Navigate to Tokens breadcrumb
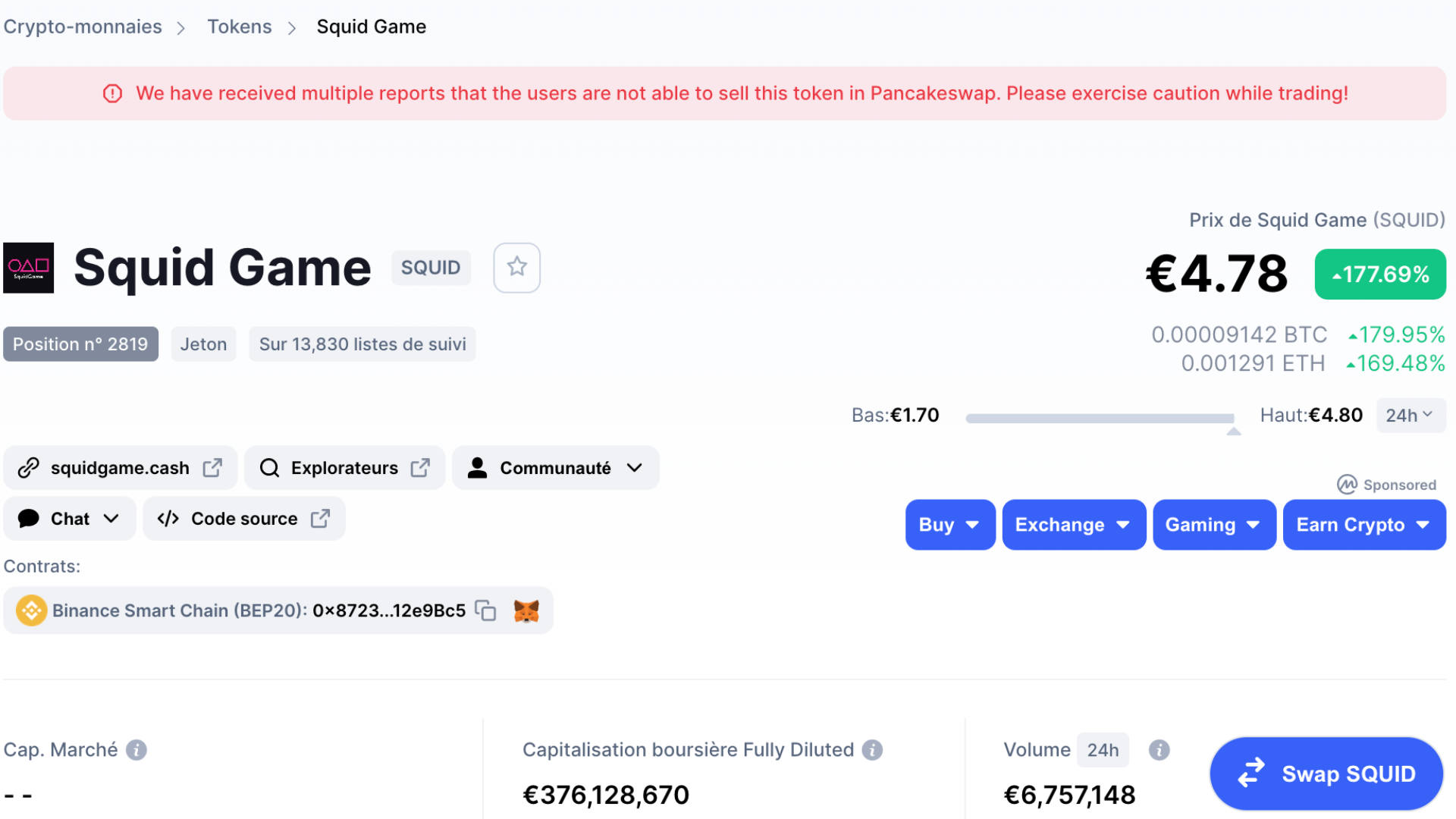This screenshot has width=1456, height=819. point(239,27)
